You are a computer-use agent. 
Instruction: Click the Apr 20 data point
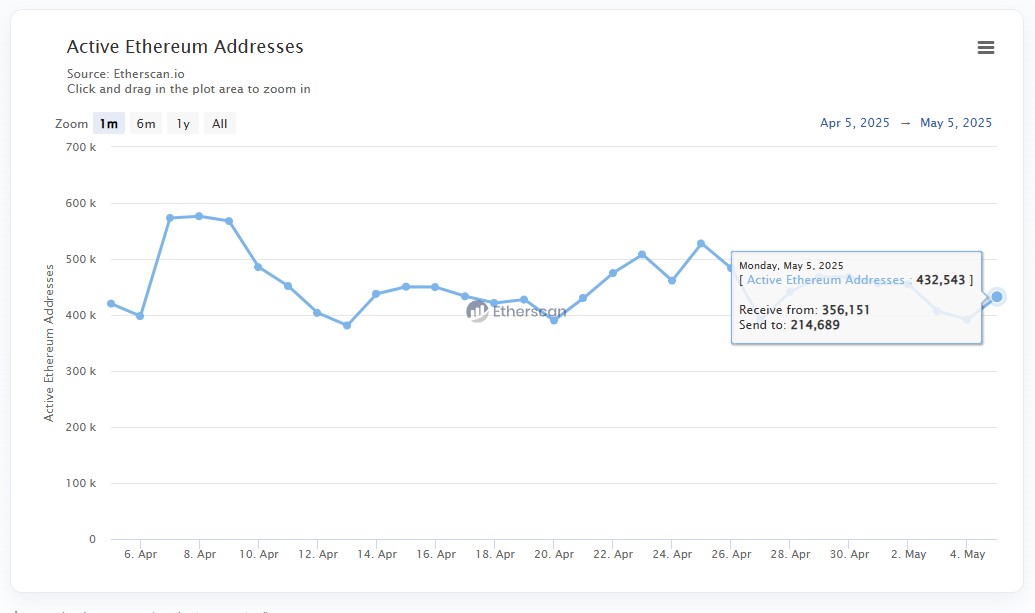point(554,320)
